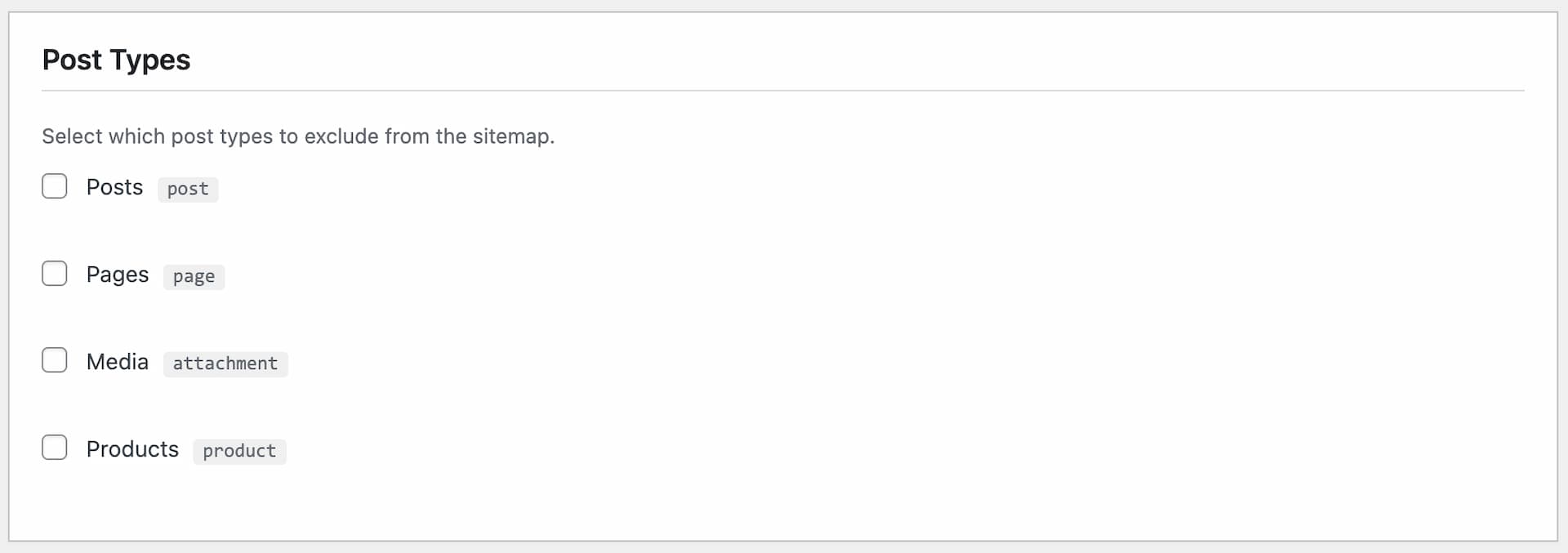Check the Products exclusion checkbox
Image resolution: width=1568 pixels, height=553 pixels.
[54, 448]
